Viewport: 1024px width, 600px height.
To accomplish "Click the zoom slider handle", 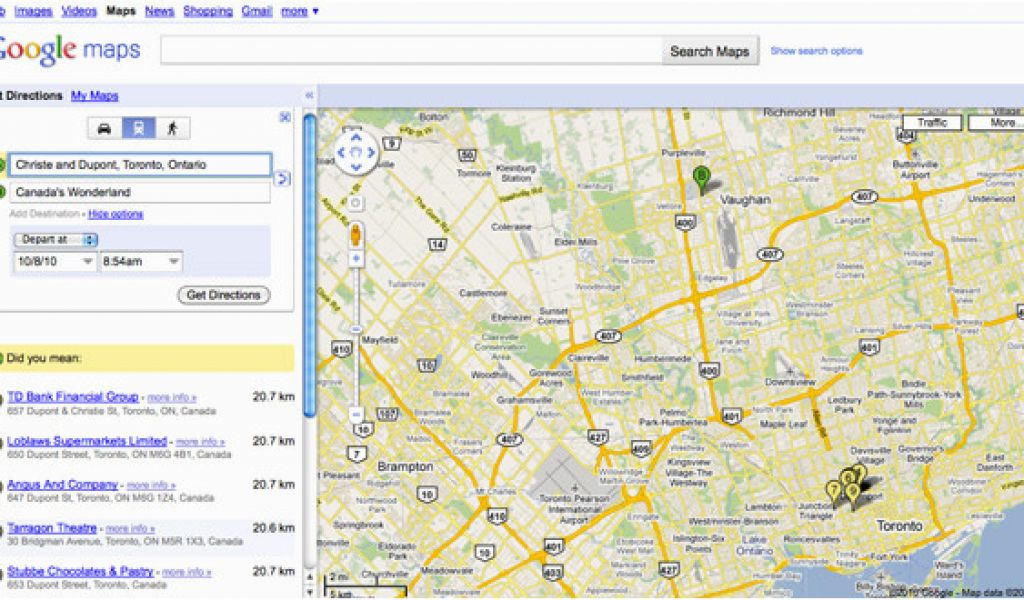I will (x=356, y=329).
